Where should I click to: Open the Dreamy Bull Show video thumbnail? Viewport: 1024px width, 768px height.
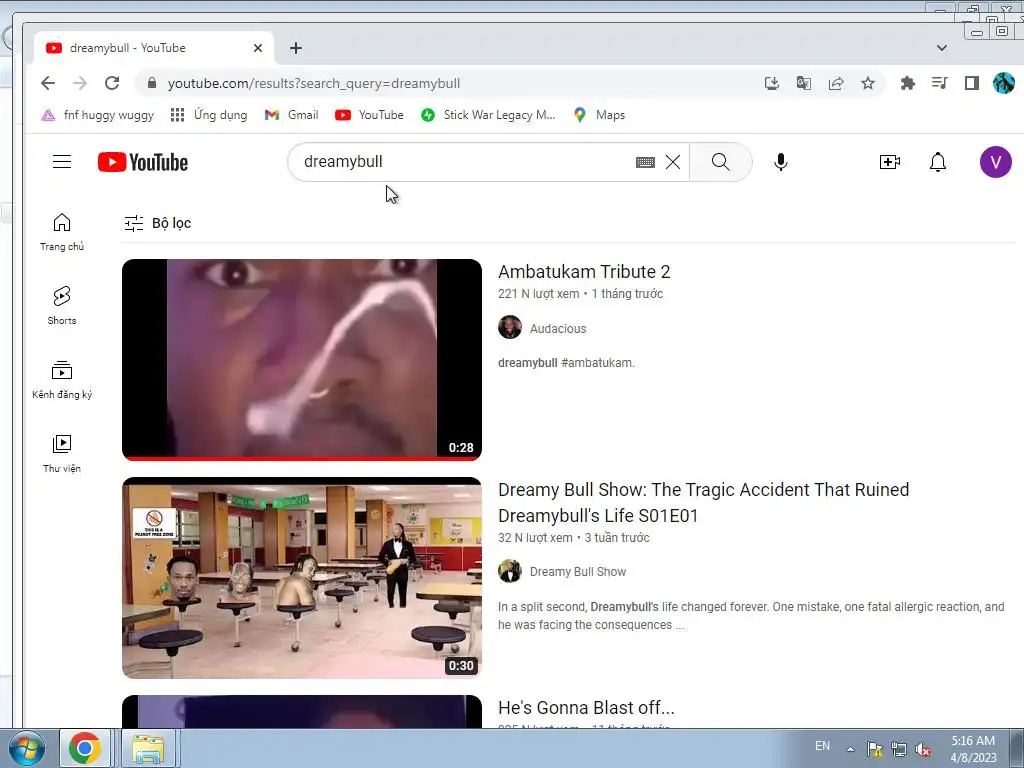(302, 578)
